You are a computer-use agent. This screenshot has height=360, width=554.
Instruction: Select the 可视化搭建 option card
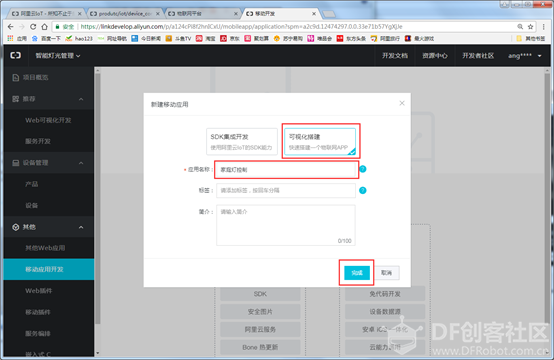[x=320, y=142]
